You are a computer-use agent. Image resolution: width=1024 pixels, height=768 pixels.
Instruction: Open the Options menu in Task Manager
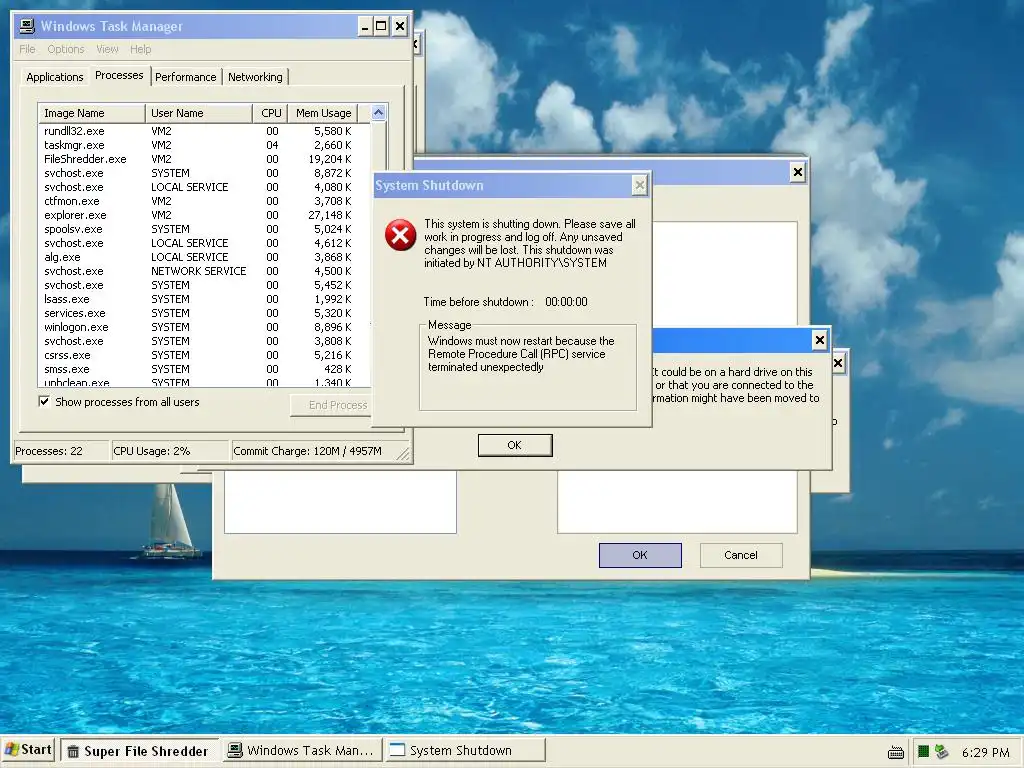click(x=65, y=49)
